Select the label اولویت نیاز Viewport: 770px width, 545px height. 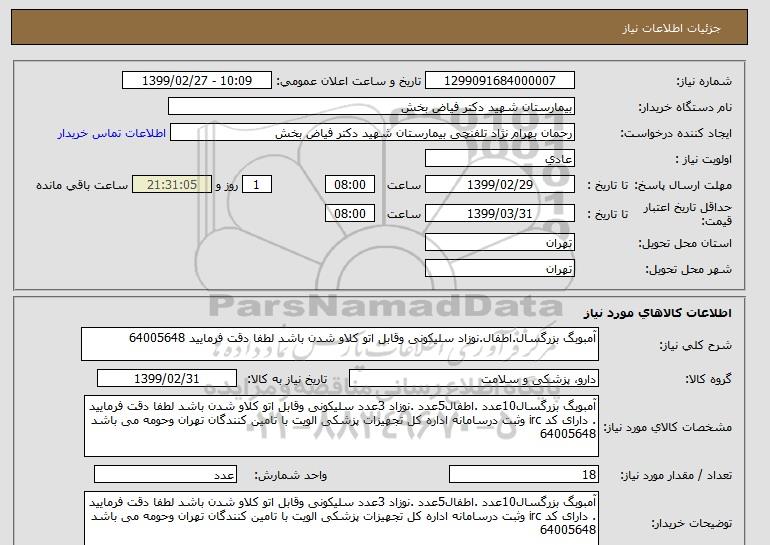pyautogui.click(x=703, y=159)
